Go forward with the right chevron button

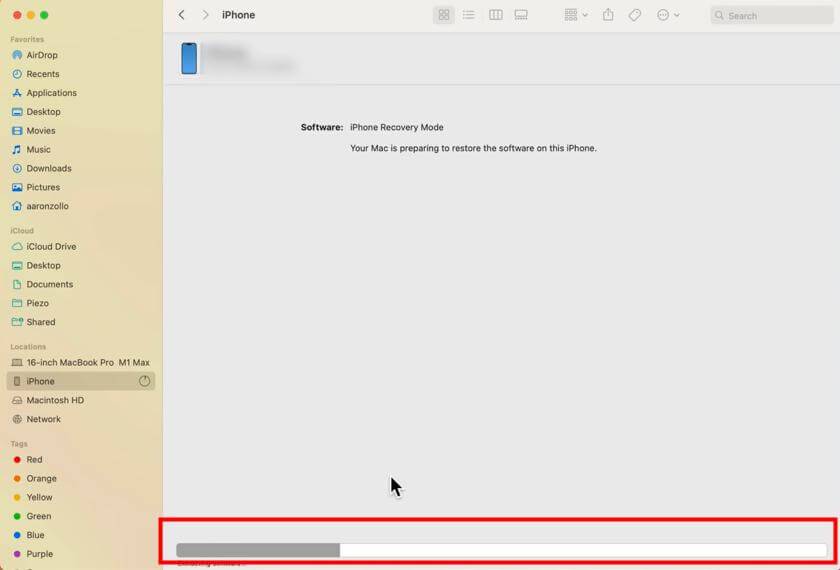point(205,15)
